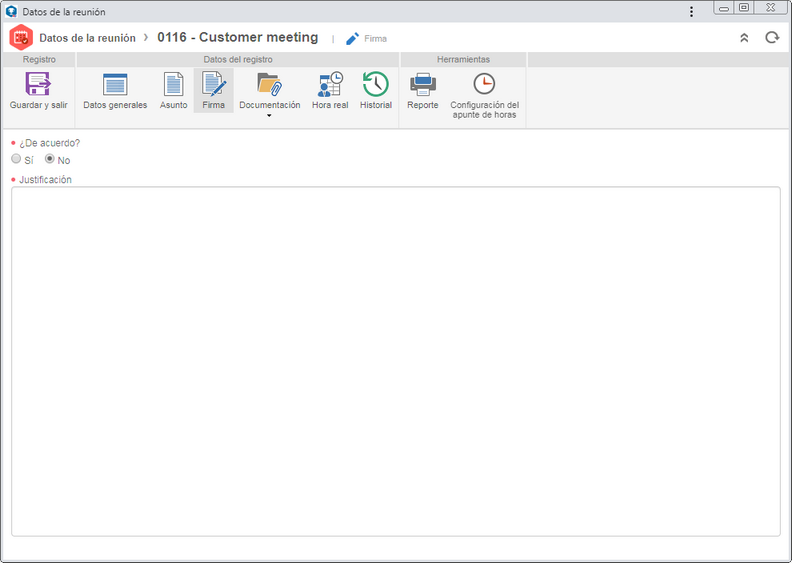Open the Hora real section
This screenshot has height=563, width=792.
[330, 91]
